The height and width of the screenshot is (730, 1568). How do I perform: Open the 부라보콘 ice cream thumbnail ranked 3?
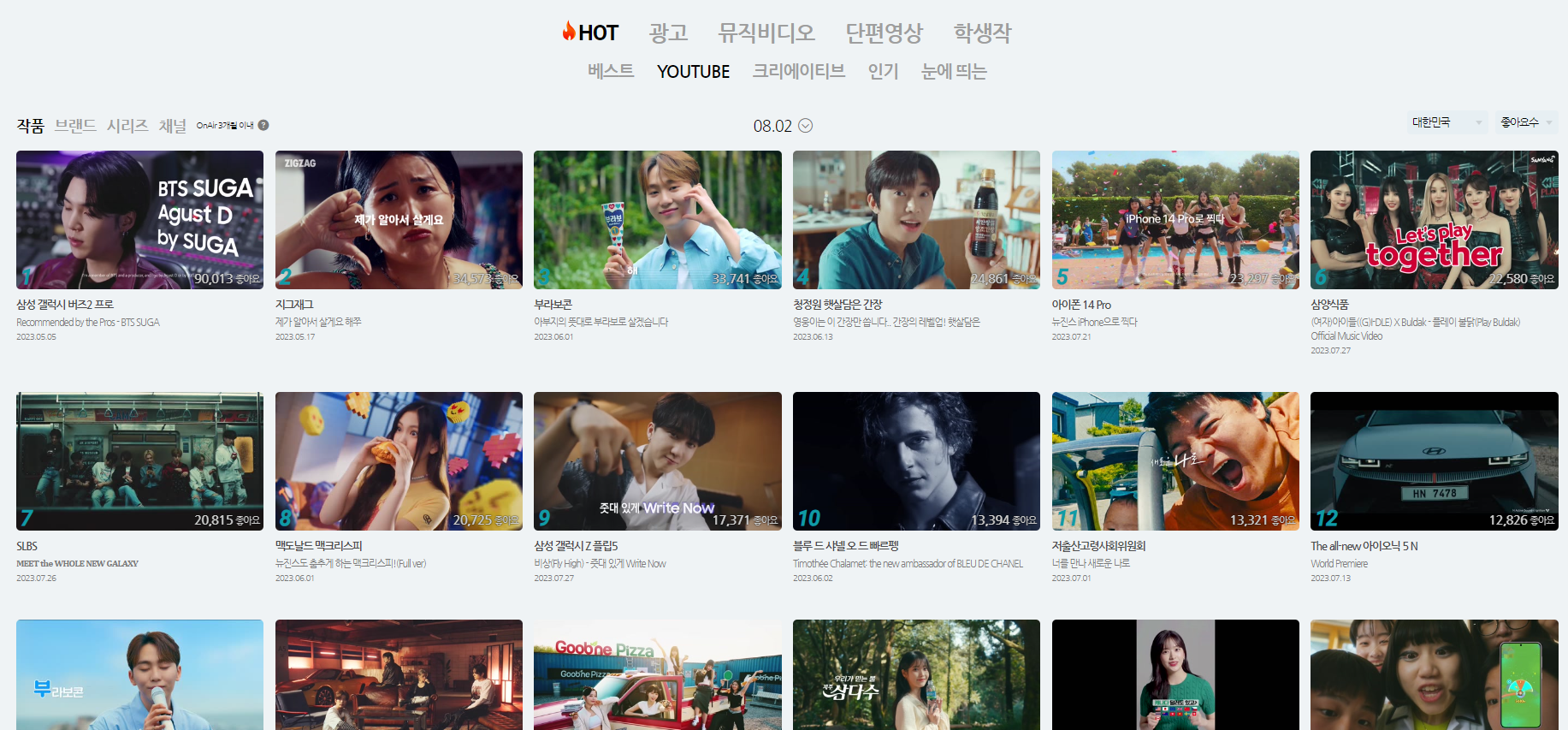tap(658, 220)
